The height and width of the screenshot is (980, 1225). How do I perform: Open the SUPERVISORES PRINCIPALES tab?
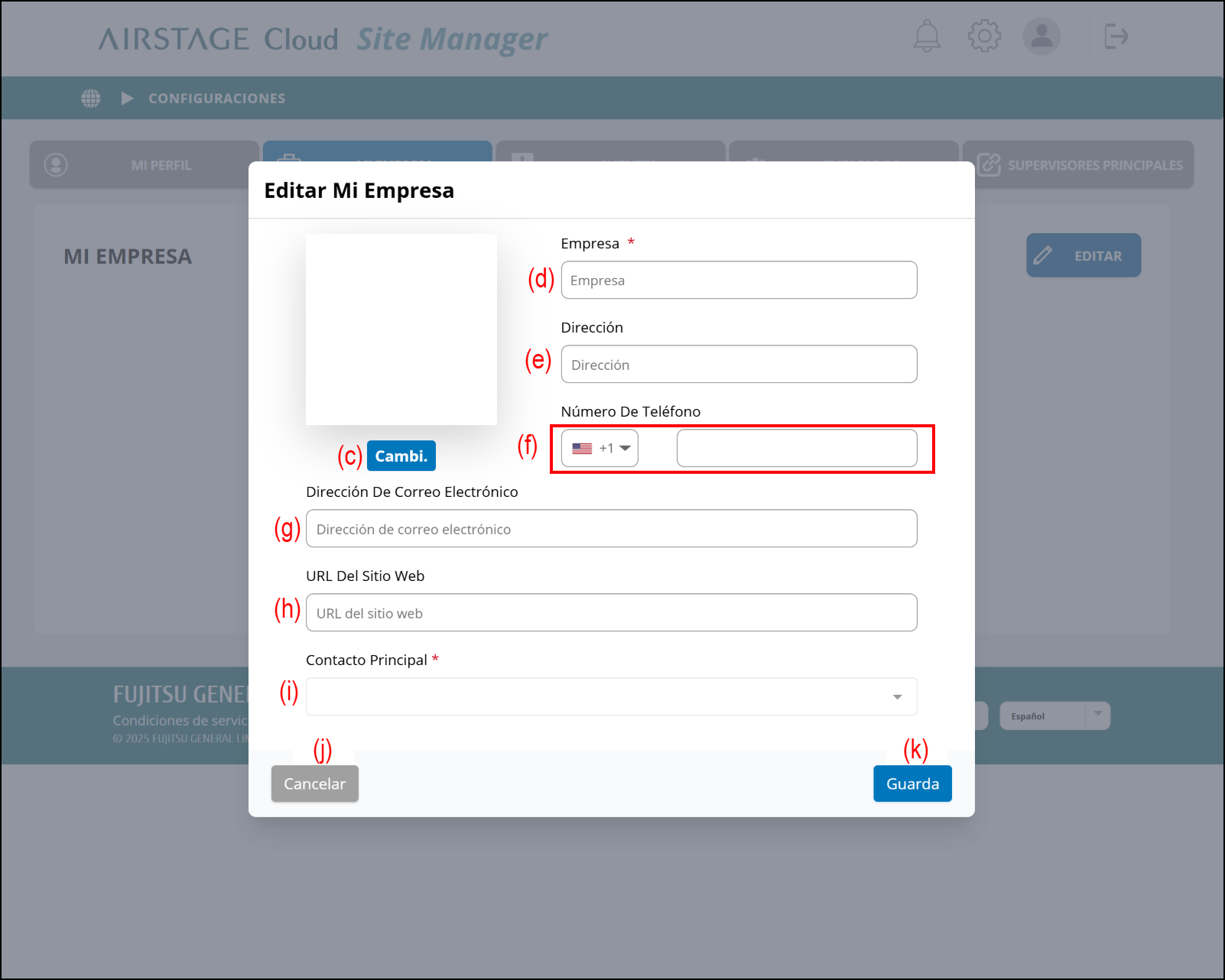[x=1093, y=165]
